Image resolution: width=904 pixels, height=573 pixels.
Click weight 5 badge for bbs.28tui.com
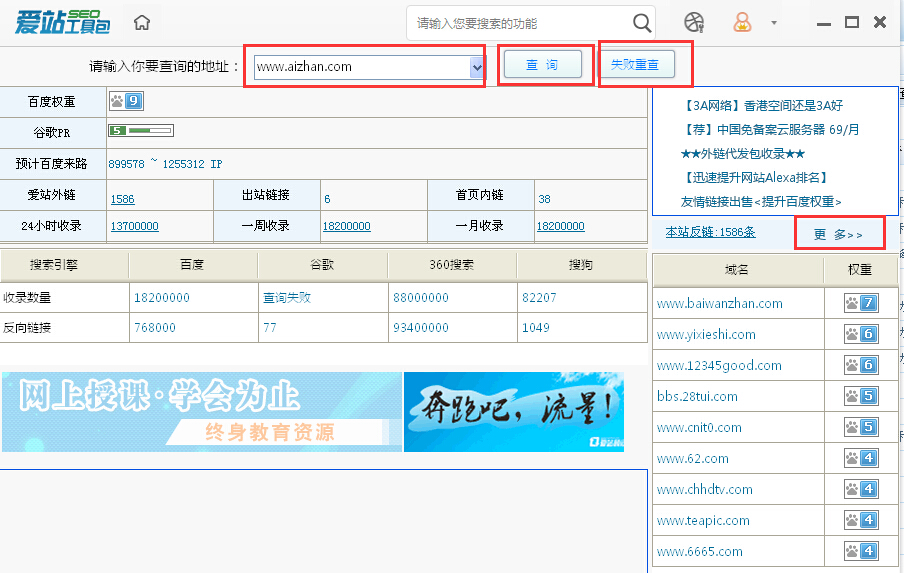click(860, 396)
